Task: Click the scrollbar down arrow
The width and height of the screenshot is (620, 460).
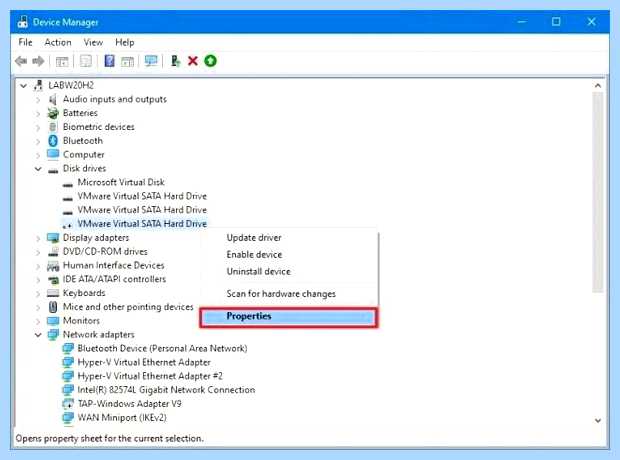Action: tap(598, 420)
